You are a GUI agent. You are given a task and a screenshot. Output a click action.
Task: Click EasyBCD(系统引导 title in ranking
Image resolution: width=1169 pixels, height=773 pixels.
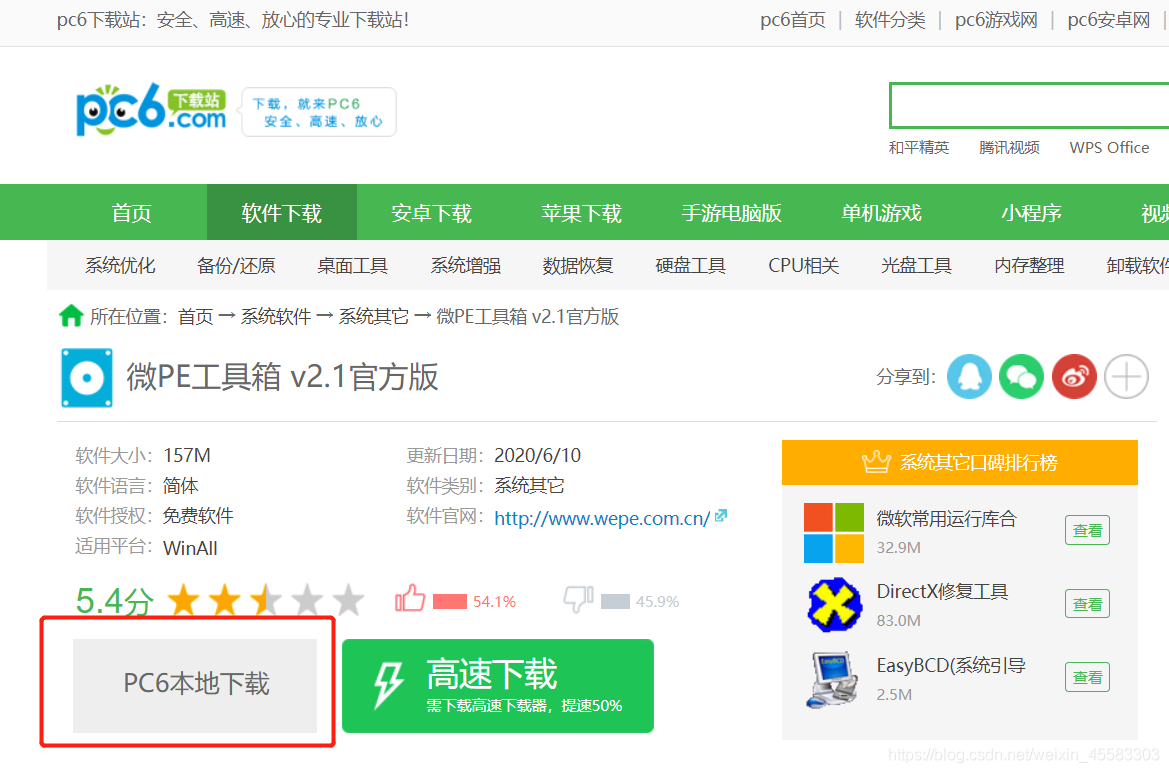coord(951,666)
